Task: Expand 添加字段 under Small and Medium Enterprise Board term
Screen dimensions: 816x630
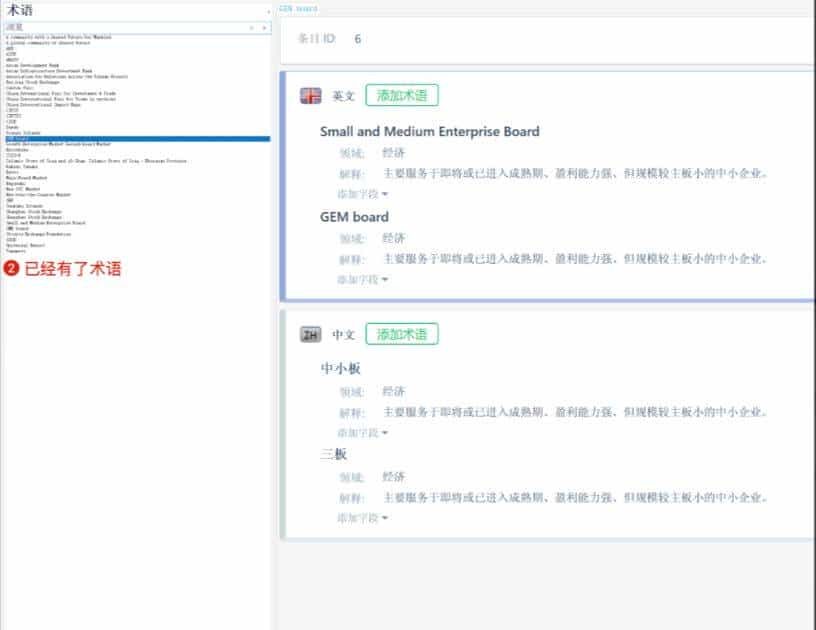Action: click(363, 194)
